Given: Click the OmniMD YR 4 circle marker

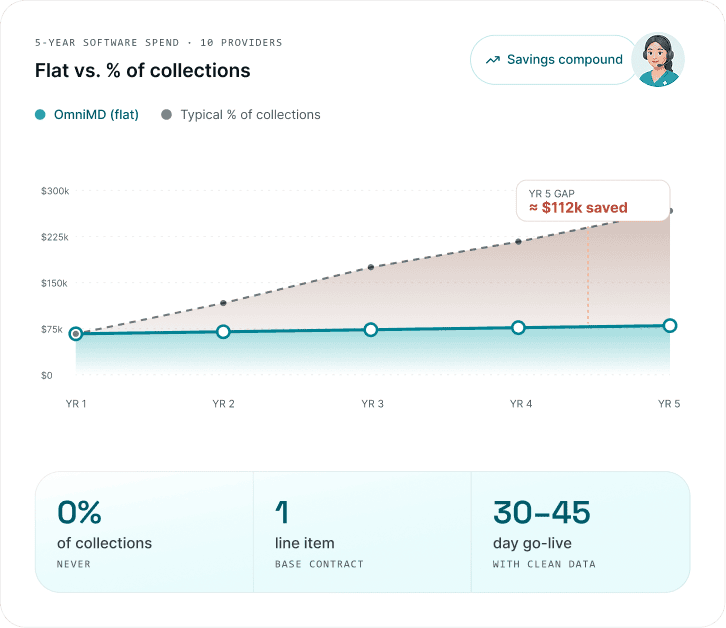Looking at the screenshot, I should (518, 327).
